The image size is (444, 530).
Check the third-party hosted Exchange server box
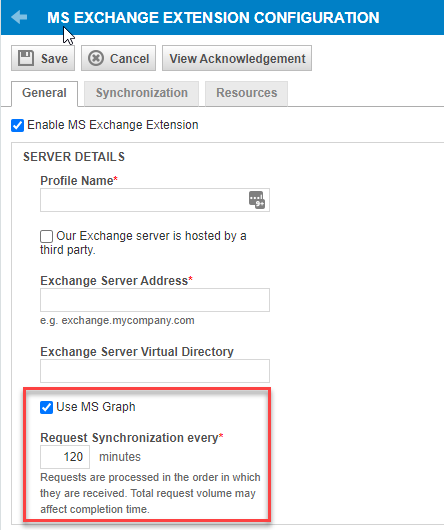[46, 236]
